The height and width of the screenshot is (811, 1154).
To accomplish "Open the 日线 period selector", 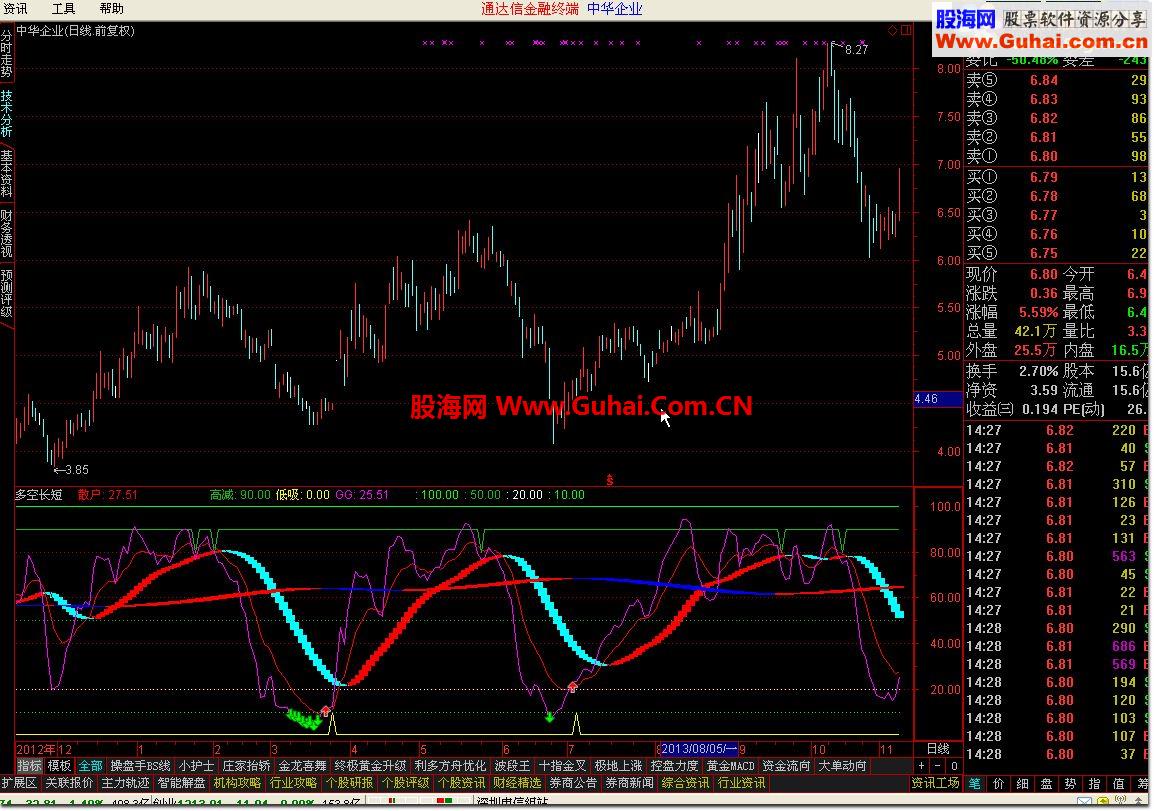I will click(938, 749).
